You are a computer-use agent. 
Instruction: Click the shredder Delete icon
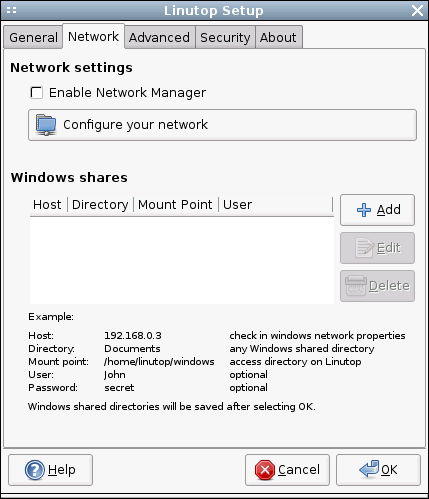coord(356,286)
